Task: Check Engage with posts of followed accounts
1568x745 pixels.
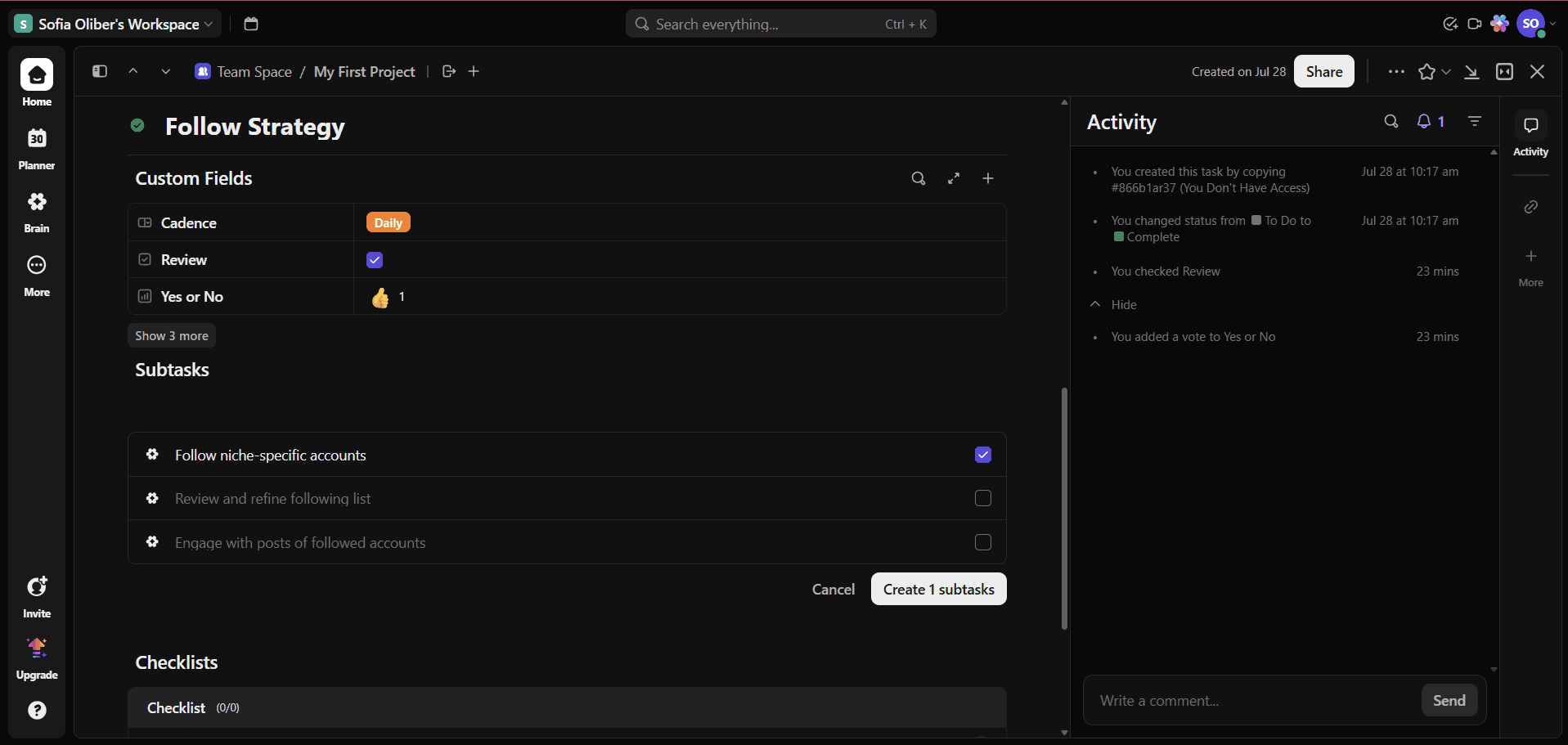Action: click(983, 542)
